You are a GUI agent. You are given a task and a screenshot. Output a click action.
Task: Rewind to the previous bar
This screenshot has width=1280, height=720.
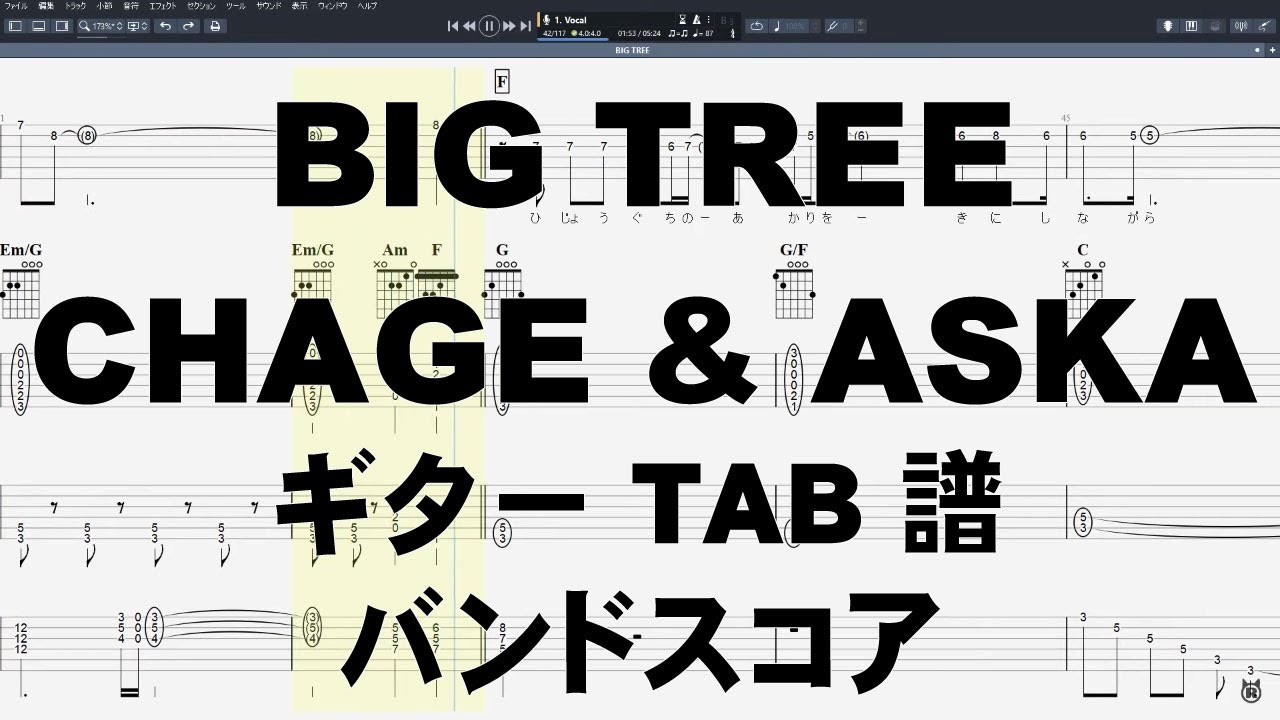click(469, 26)
